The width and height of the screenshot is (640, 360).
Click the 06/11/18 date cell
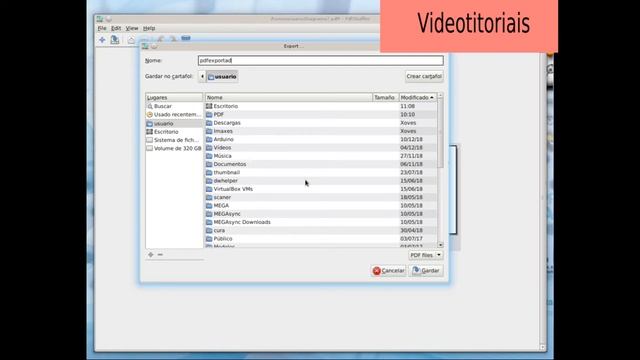[411, 164]
